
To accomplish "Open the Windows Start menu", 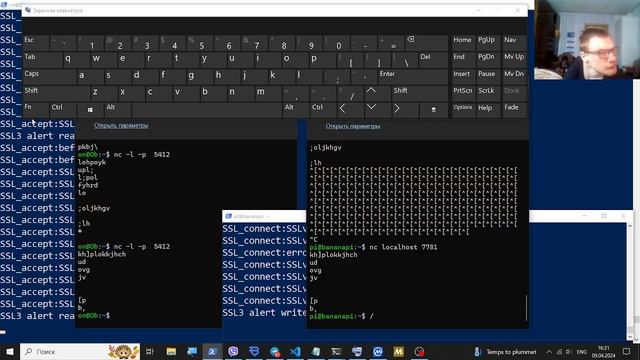I will pyautogui.click(x=9, y=351).
